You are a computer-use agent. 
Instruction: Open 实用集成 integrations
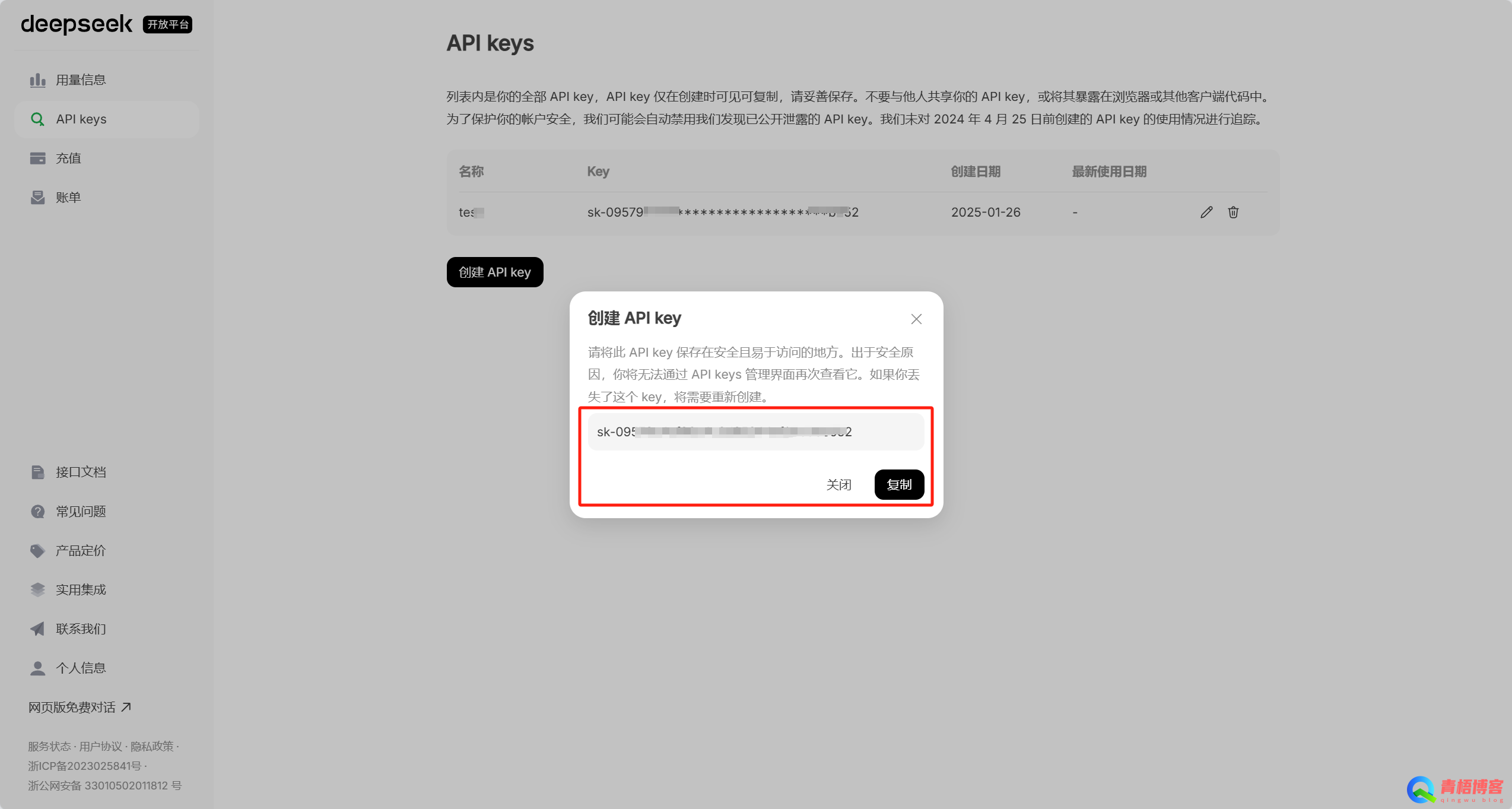coord(107,590)
